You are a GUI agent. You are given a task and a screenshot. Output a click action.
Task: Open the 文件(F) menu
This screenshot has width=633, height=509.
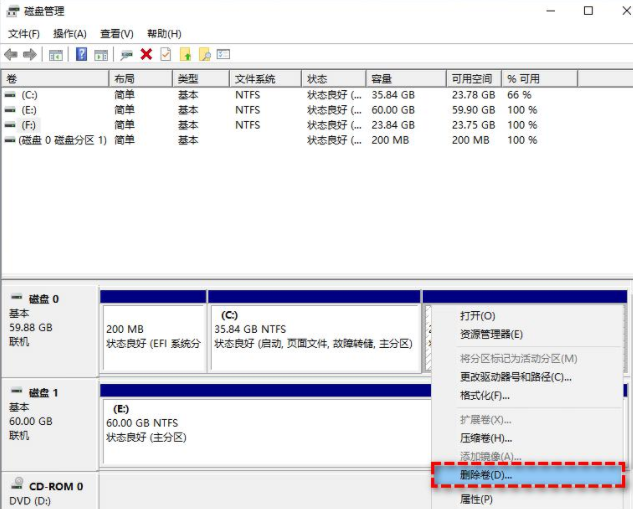(24, 34)
